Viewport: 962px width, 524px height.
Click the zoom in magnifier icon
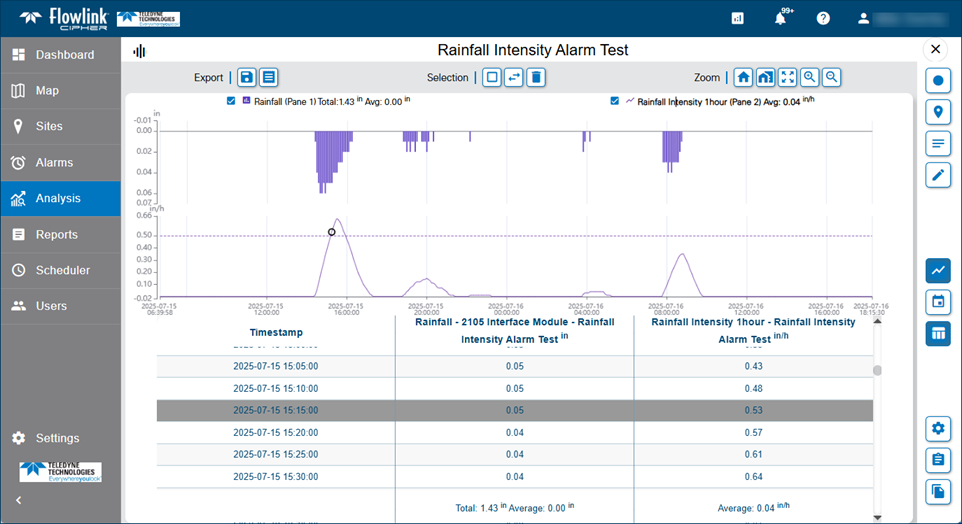click(809, 77)
